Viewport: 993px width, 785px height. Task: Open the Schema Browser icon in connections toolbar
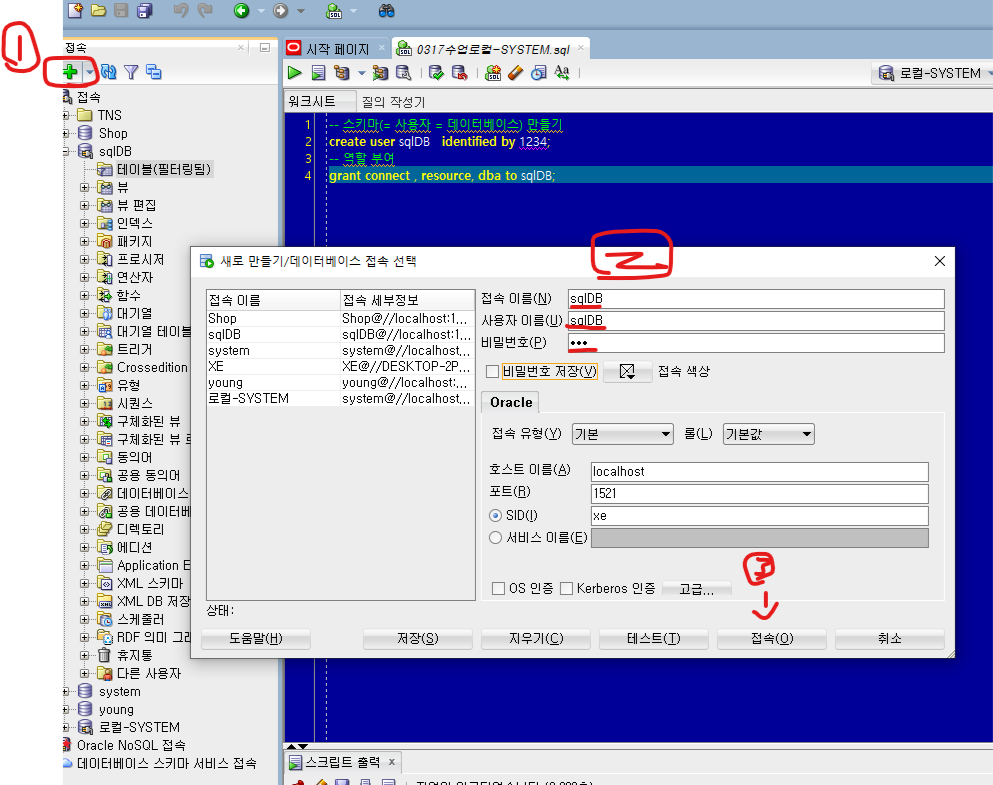(154, 72)
